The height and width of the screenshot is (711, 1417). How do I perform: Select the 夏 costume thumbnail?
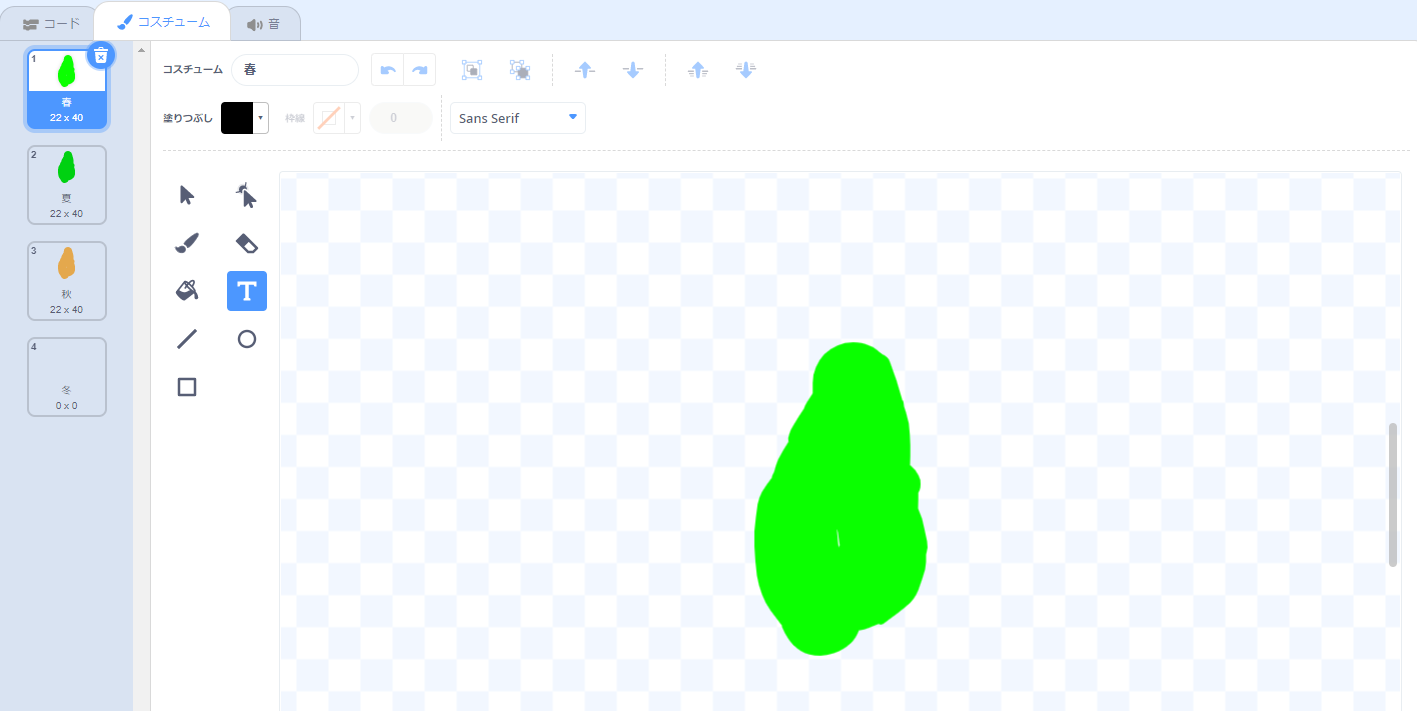[66, 184]
